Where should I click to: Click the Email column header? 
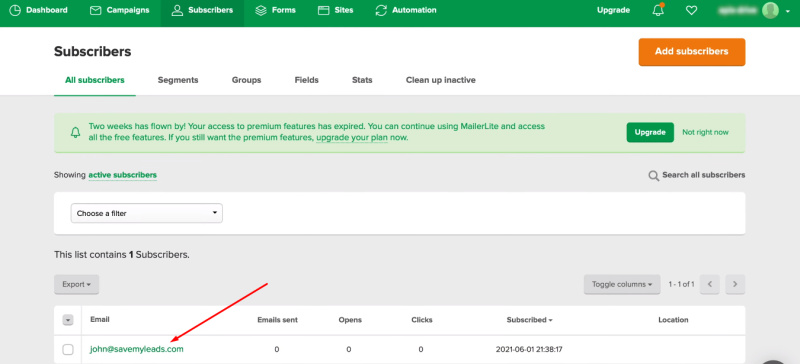[100, 320]
